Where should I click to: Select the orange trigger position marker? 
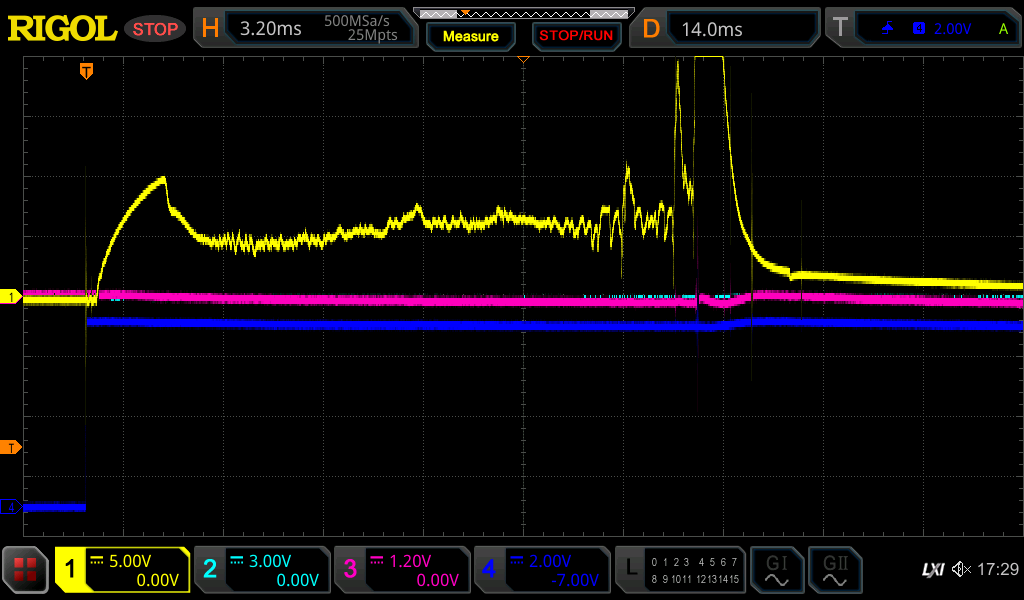[x=87, y=71]
